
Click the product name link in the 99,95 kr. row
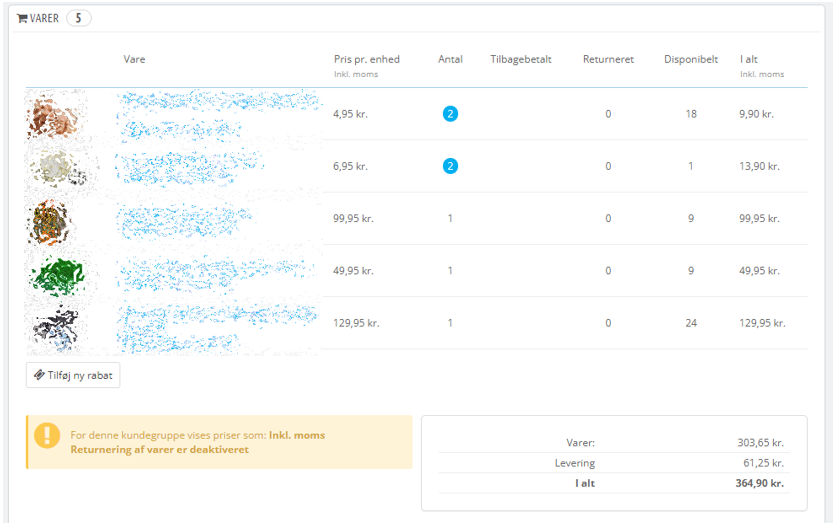tap(185, 220)
